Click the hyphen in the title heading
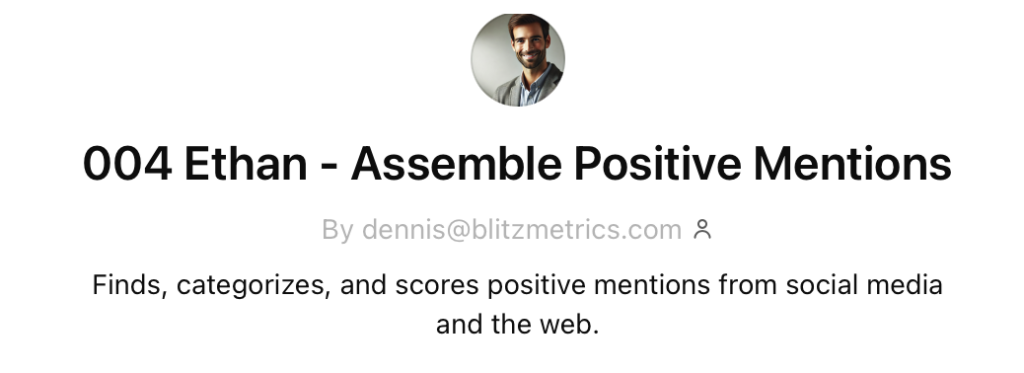The width and height of the screenshot is (1024, 373). [x=329, y=166]
